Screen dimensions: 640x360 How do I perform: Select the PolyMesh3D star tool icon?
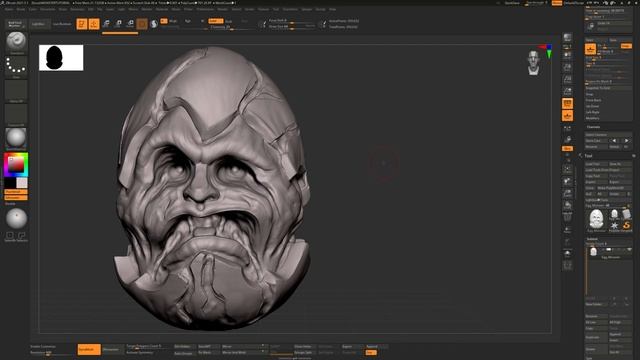coord(614,226)
